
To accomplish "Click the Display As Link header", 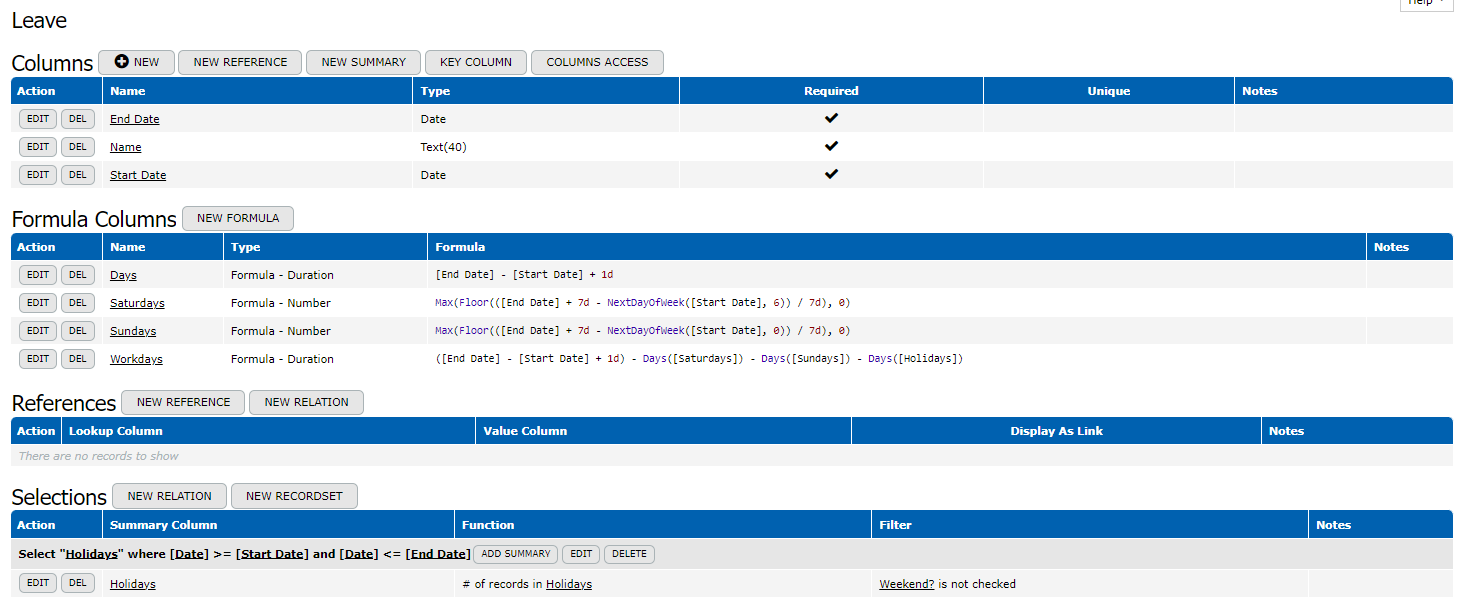I will (x=1057, y=431).
